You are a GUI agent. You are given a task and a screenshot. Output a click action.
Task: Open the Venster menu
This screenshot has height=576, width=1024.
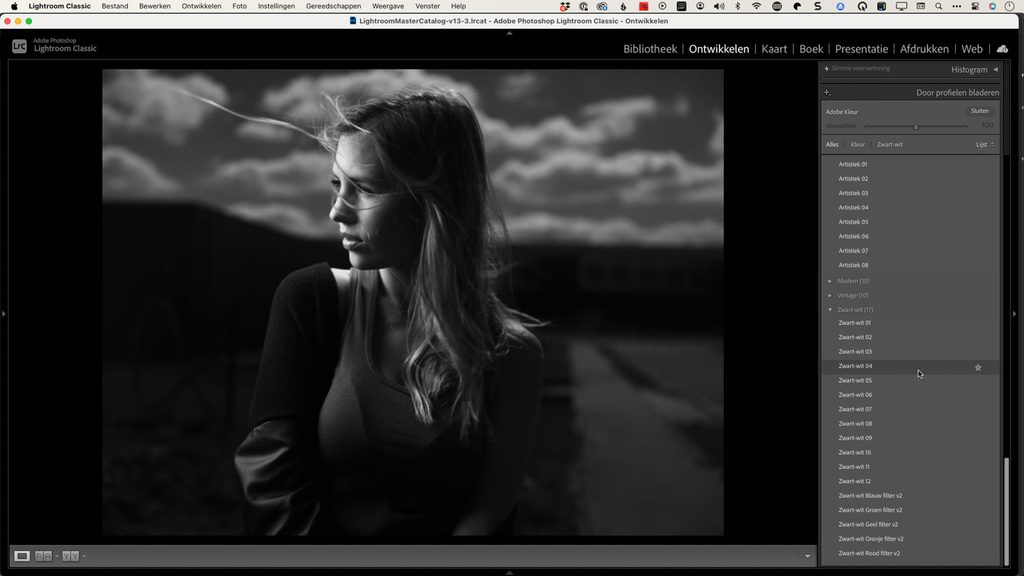click(x=428, y=6)
